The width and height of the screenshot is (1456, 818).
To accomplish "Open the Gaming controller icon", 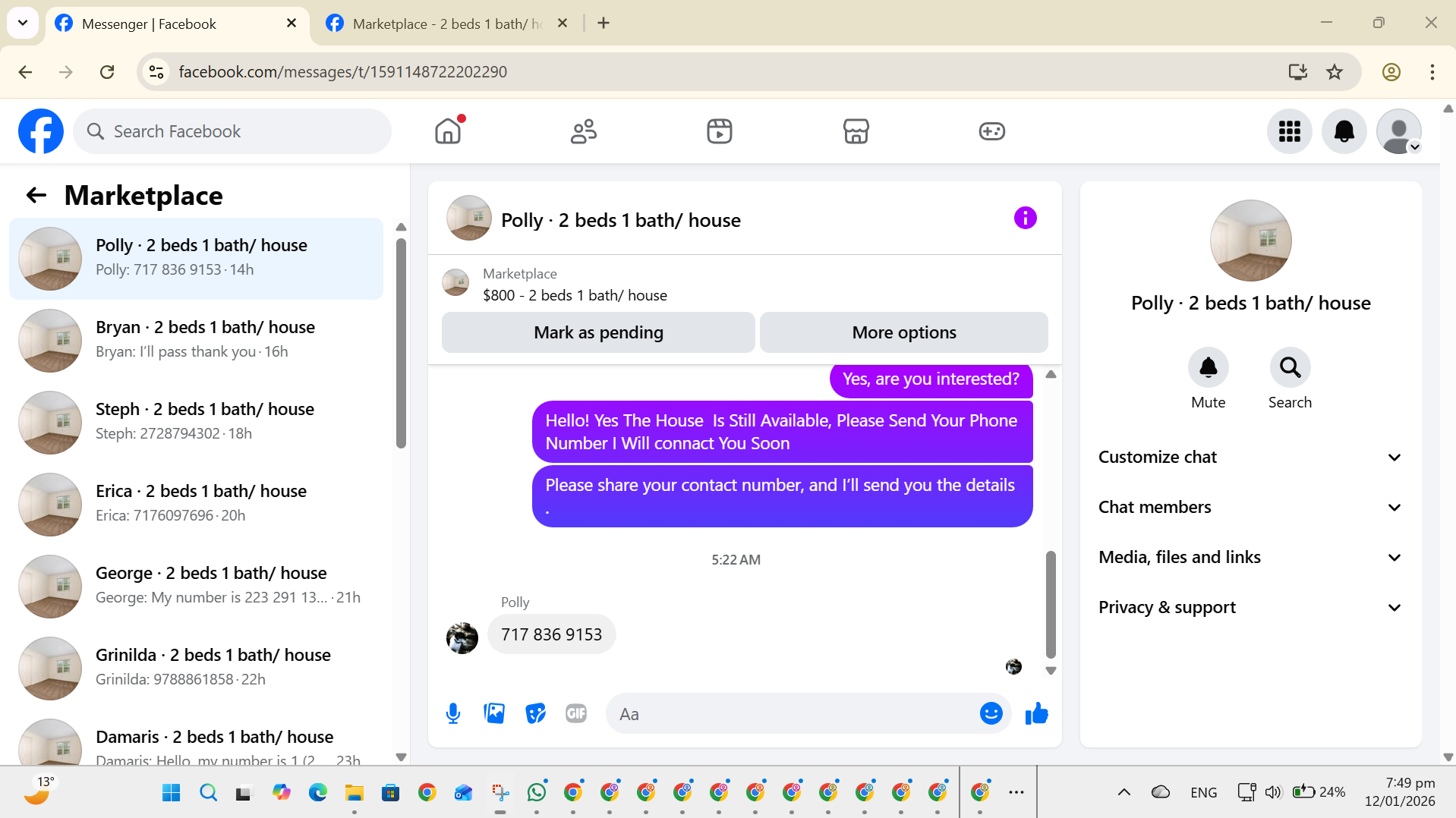I will pyautogui.click(x=991, y=131).
